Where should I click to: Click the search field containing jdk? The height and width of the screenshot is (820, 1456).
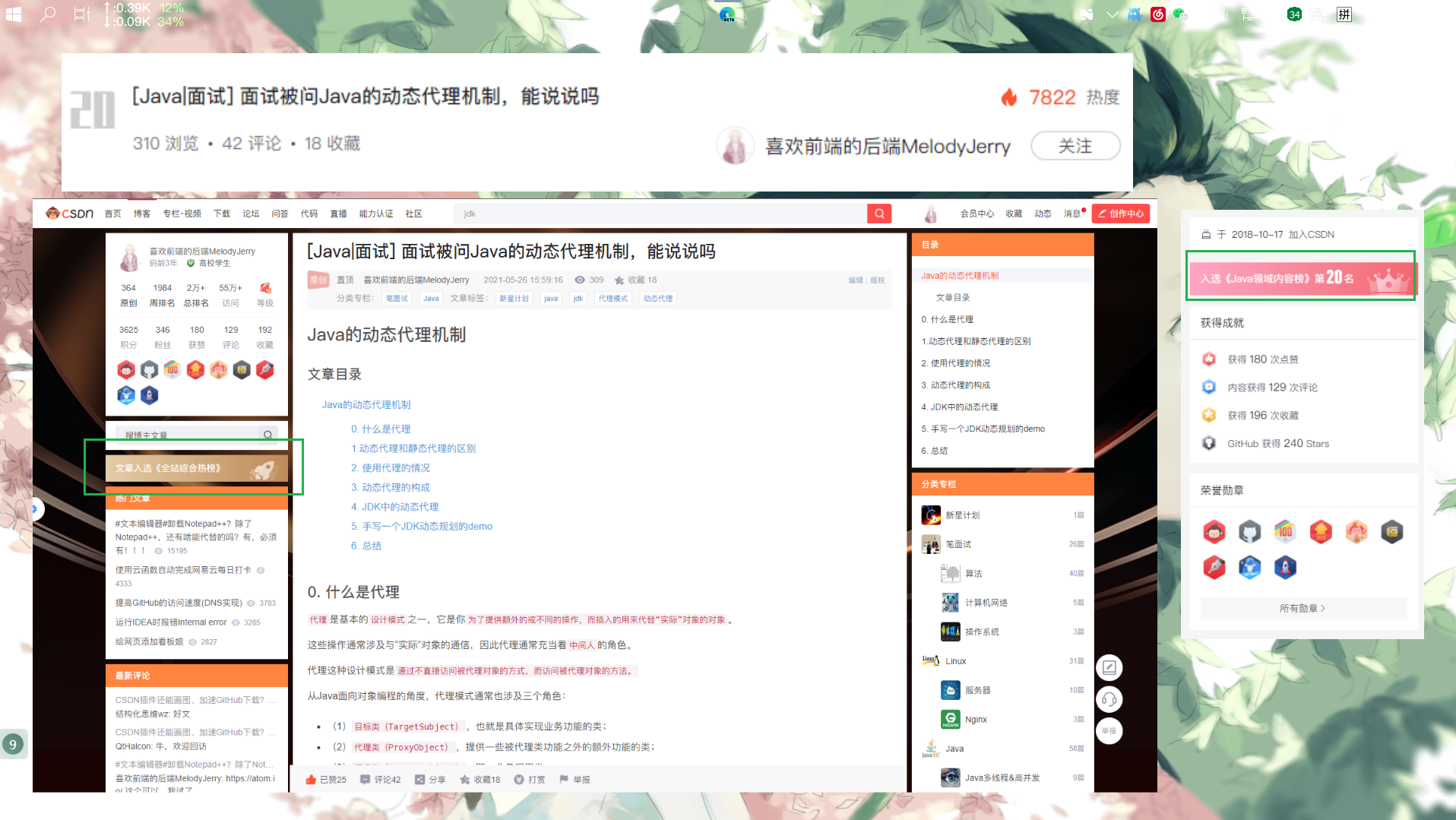tap(661, 214)
